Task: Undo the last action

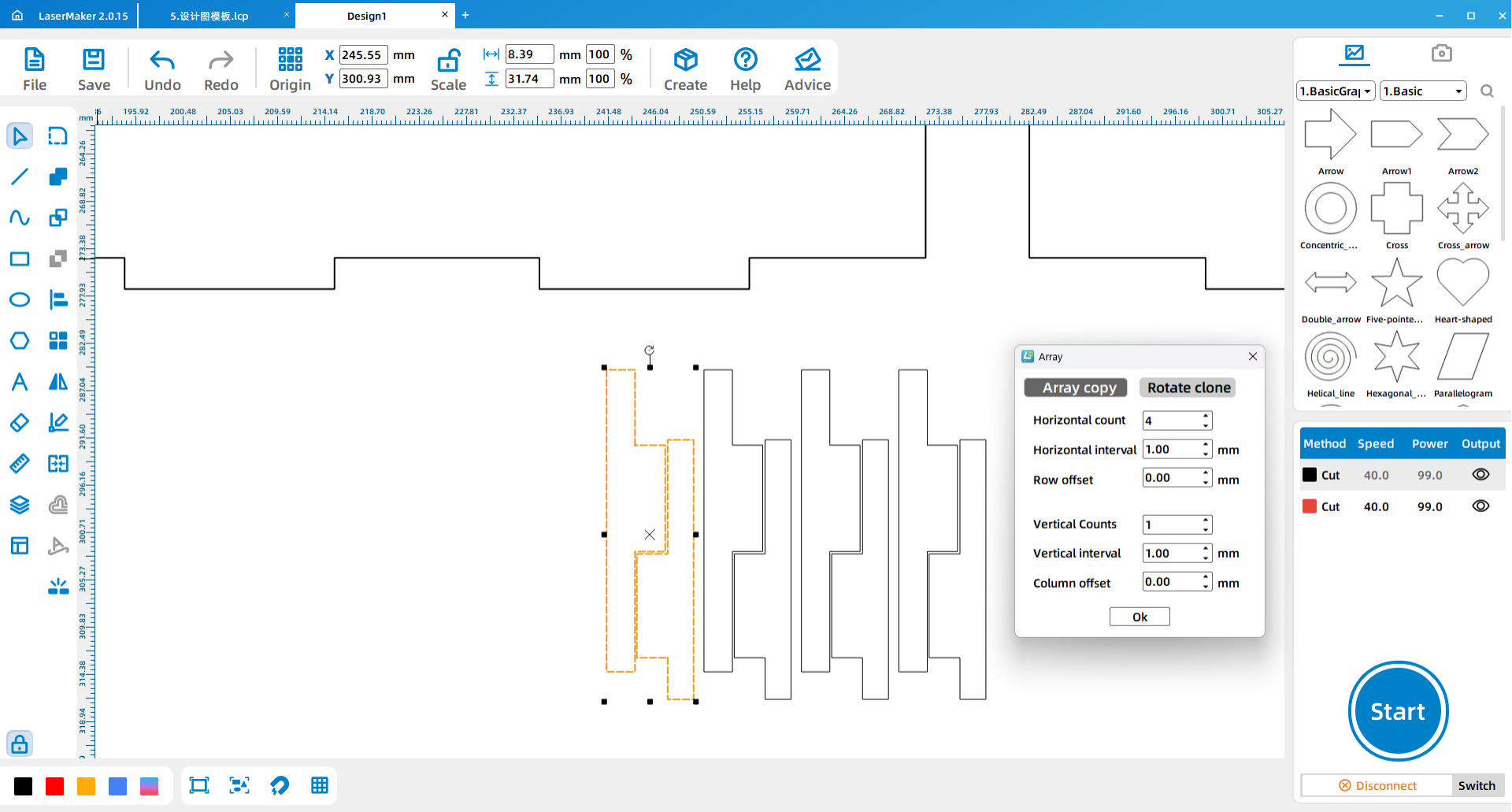Action: point(162,69)
